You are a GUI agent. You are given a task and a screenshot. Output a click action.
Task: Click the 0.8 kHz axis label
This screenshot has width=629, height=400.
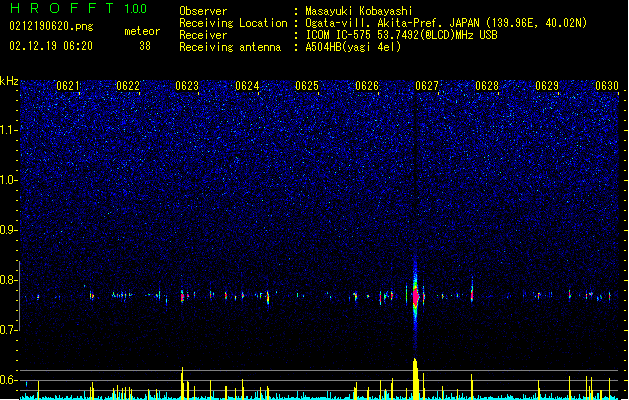coord(9,280)
